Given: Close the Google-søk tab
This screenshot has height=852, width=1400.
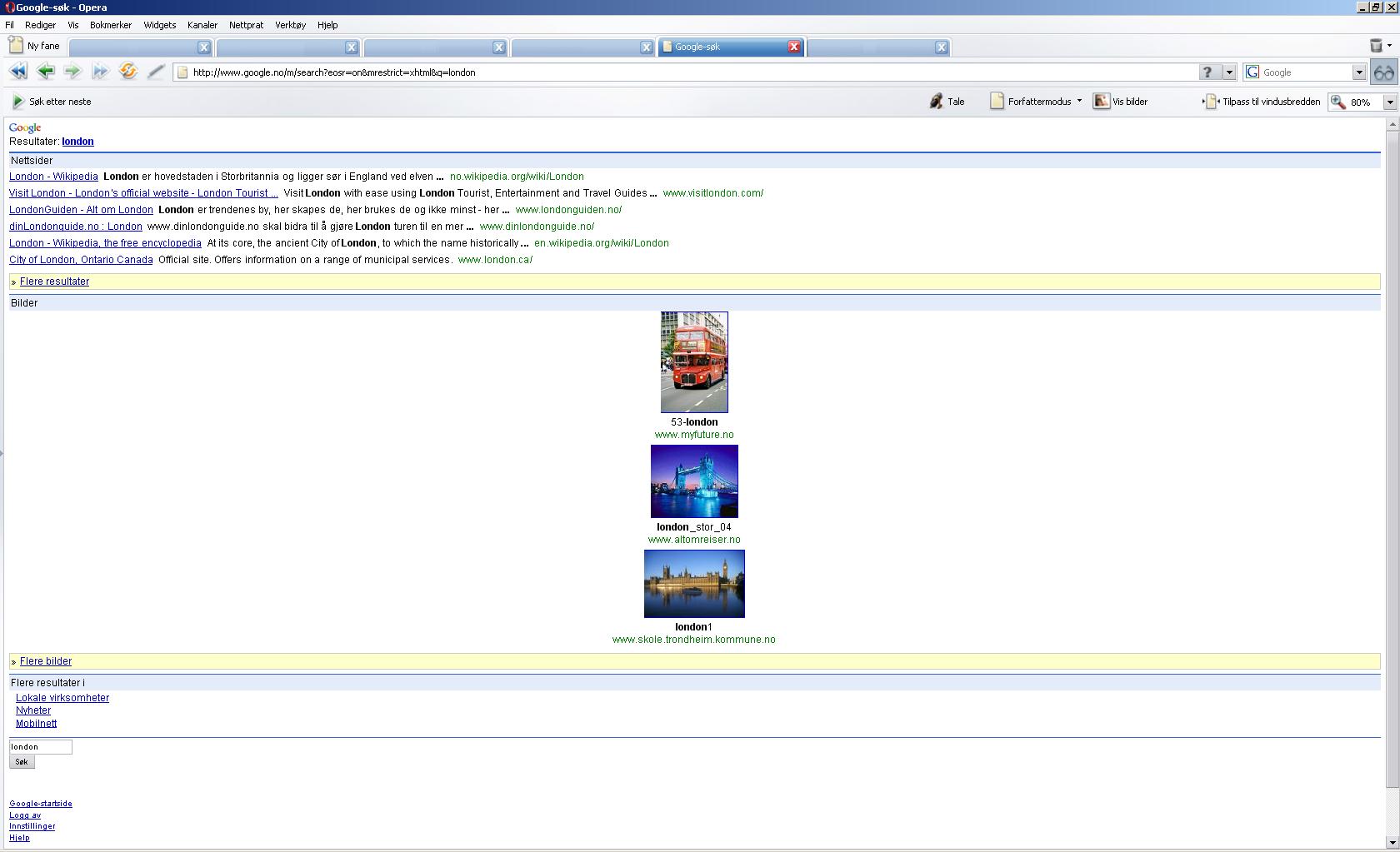Looking at the screenshot, I should pyautogui.click(x=794, y=47).
